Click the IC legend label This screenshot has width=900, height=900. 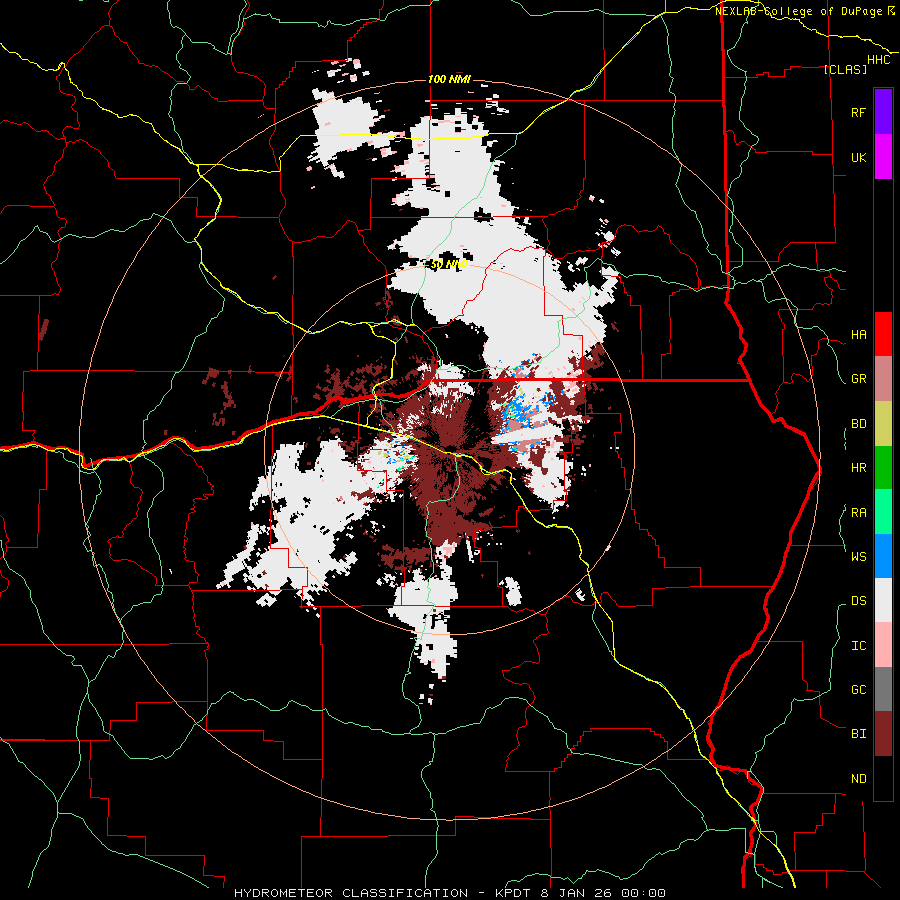click(x=858, y=646)
